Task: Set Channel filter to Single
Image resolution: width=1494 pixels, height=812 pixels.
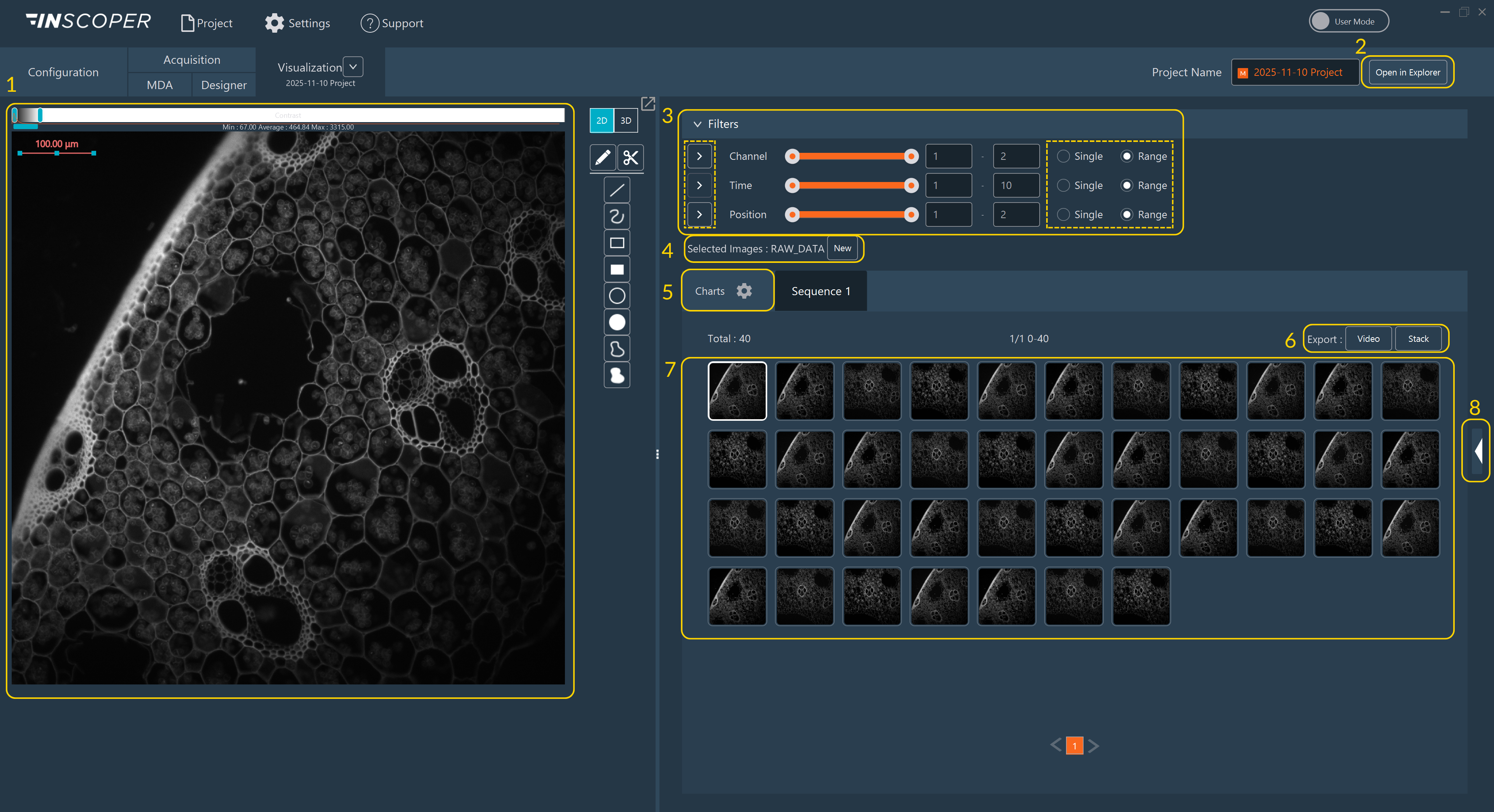Action: pos(1063,156)
